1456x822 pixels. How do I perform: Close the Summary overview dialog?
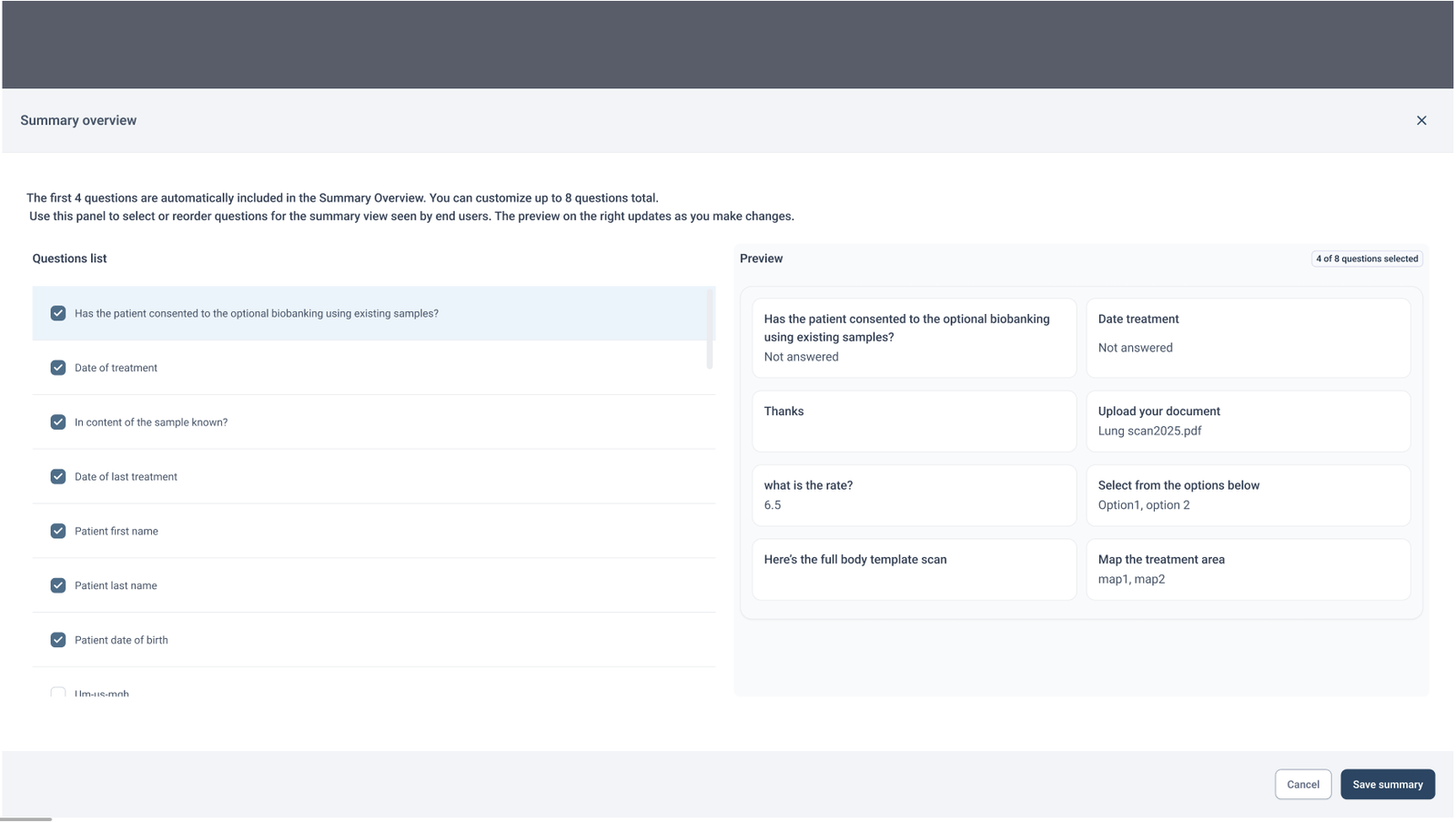pyautogui.click(x=1421, y=120)
